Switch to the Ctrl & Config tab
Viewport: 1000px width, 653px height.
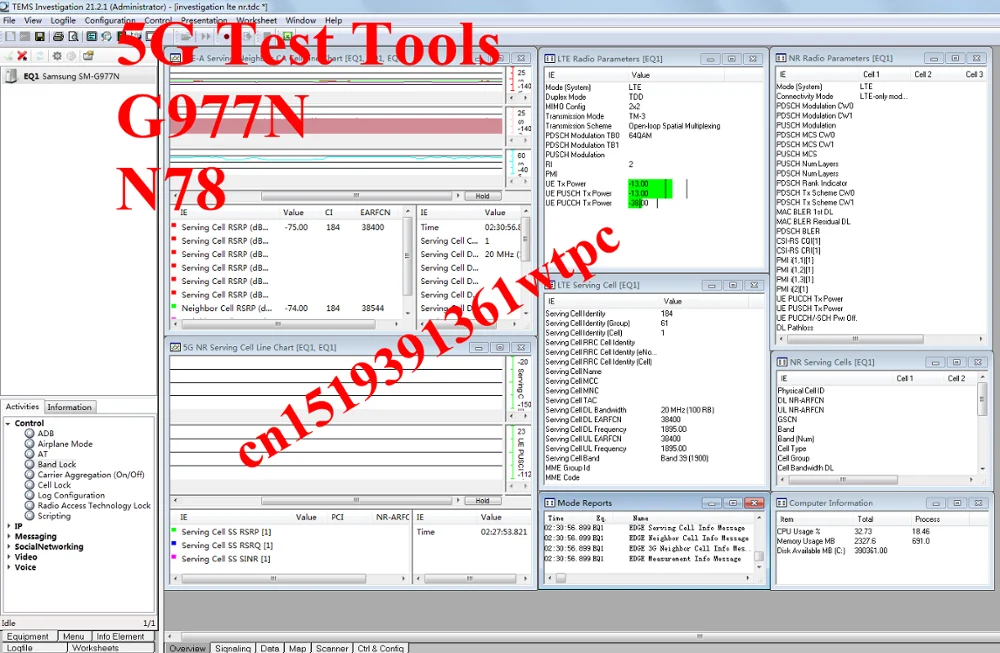(x=380, y=648)
